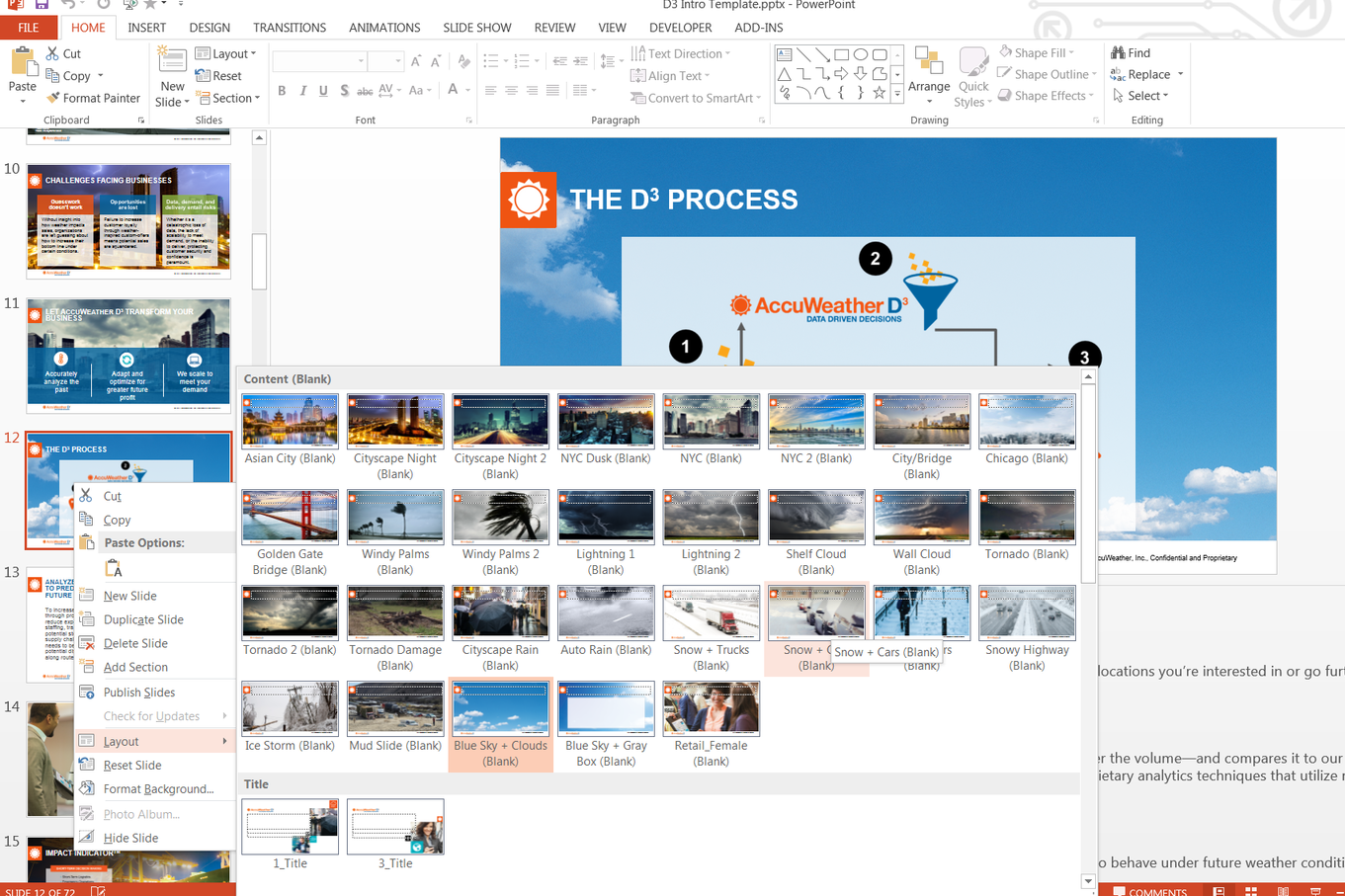Choose Tornado Damage (Blank) layout
The image size is (1345, 896).
click(394, 629)
